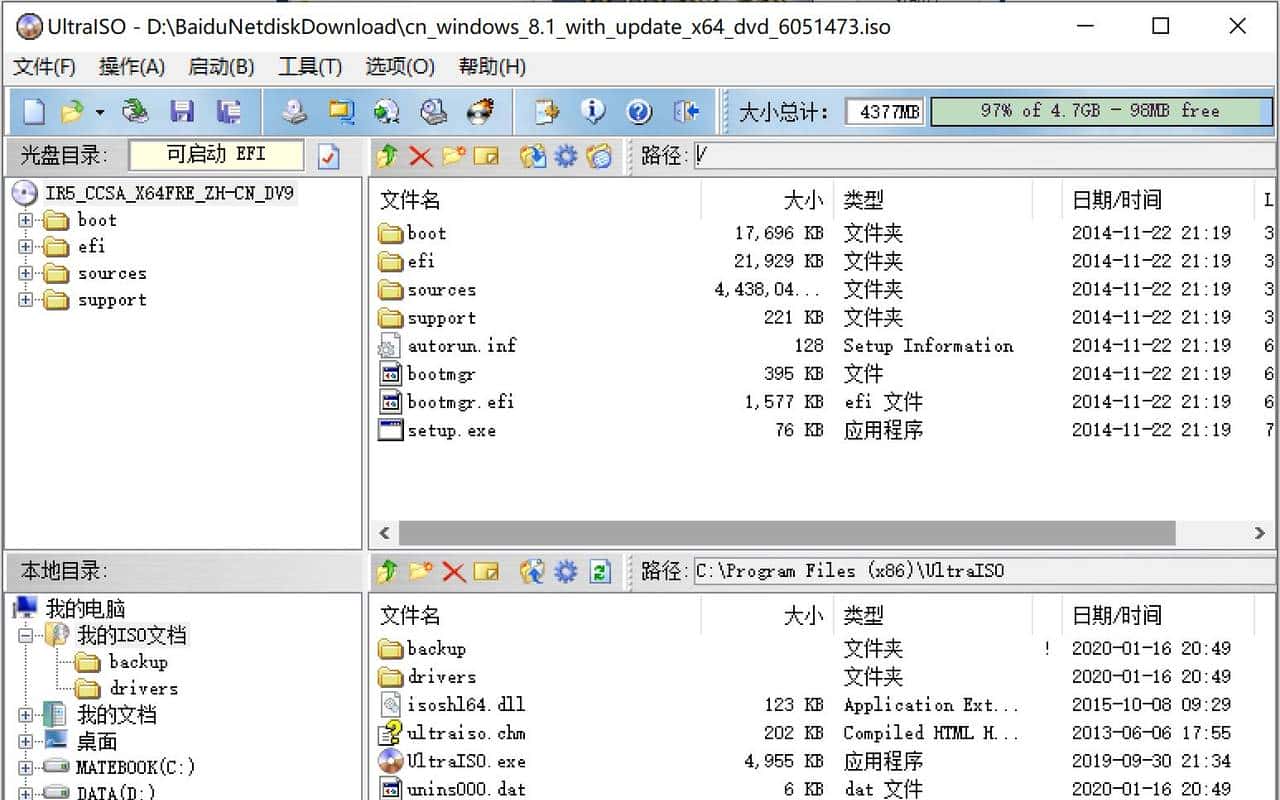1280x800 pixels.
Task: Click the Exit door icon in toolbar
Action: [686, 111]
